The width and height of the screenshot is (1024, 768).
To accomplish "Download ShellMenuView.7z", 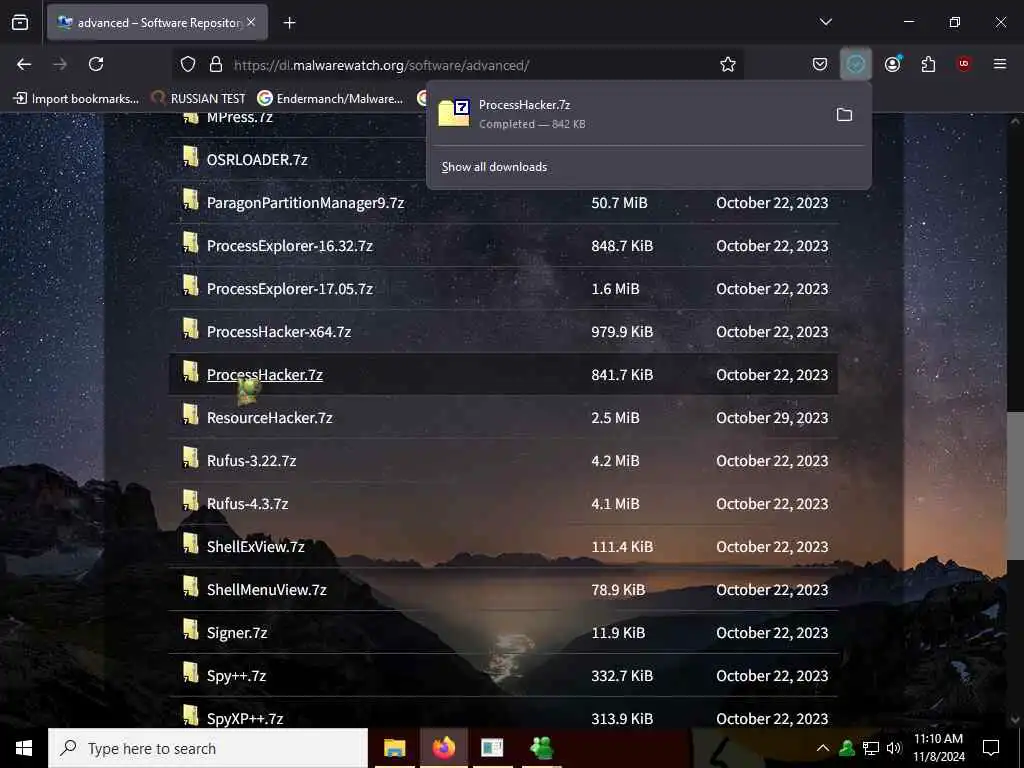I will [266, 590].
